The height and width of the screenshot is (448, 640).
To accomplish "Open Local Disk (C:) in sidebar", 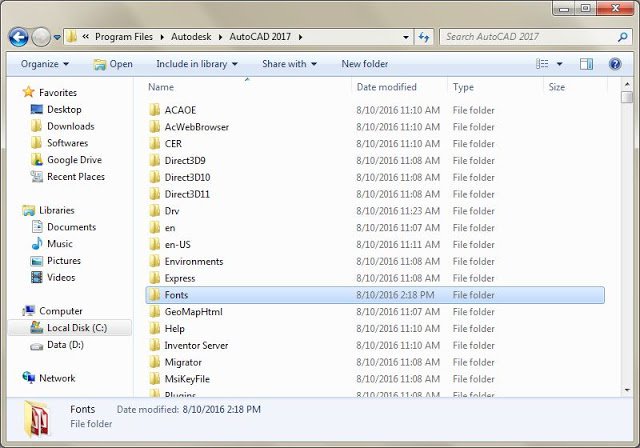I will point(74,328).
